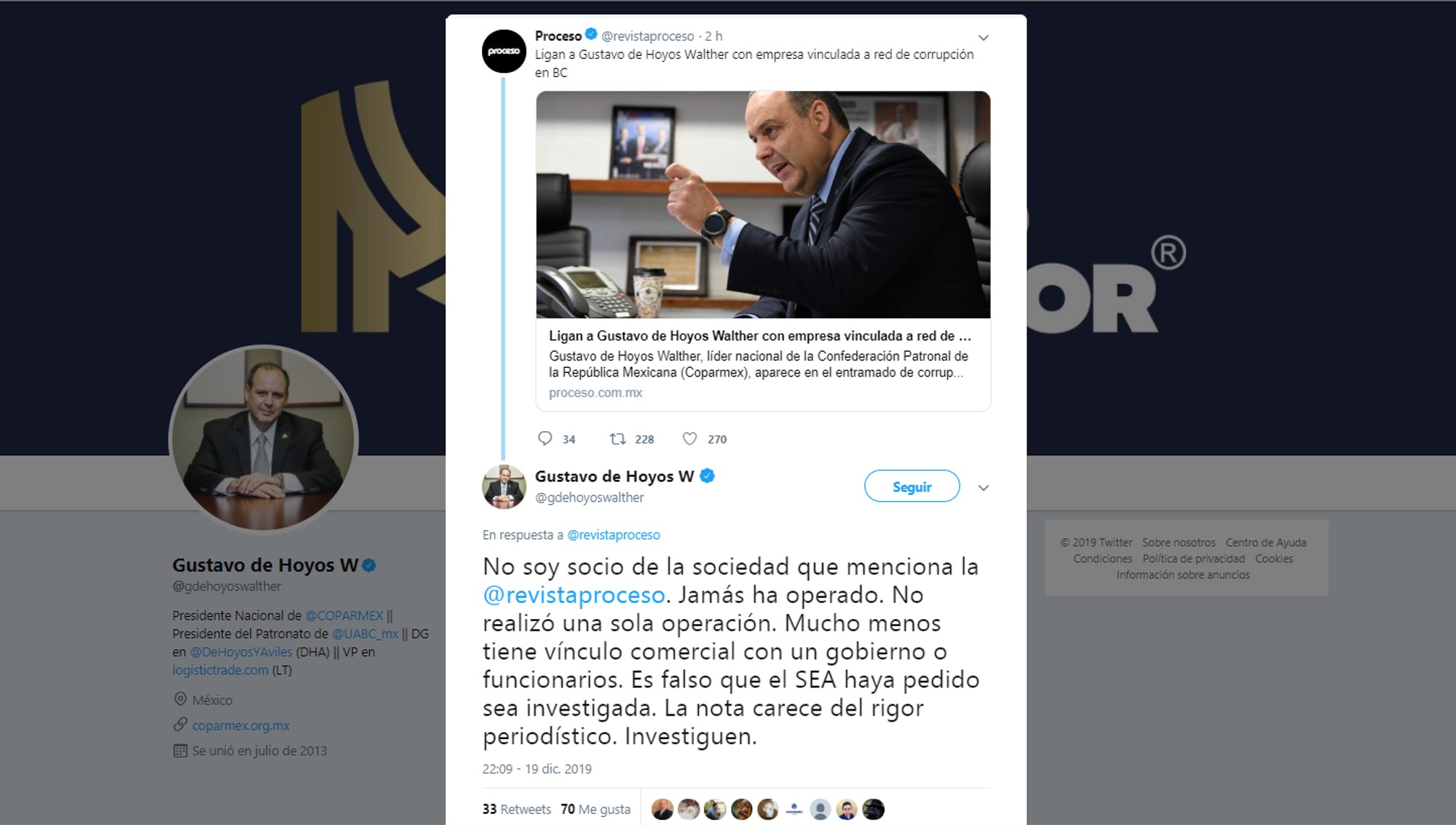
Task: Open the @revistaproceso mention in reply text
Action: pyautogui.click(x=574, y=595)
